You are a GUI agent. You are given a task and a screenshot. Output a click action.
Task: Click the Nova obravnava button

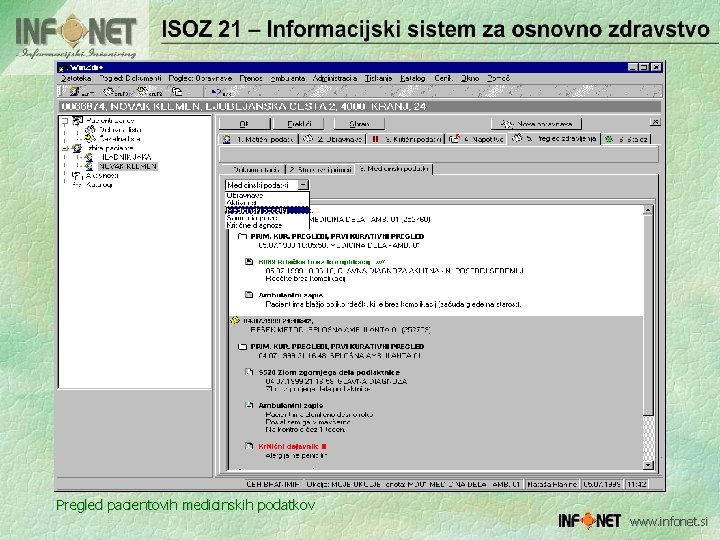coord(536,124)
